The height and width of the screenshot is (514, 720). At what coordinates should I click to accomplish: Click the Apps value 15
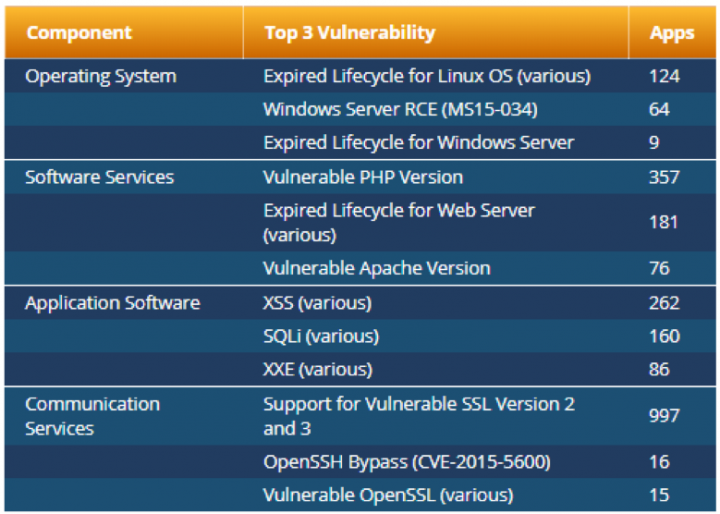tap(659, 495)
